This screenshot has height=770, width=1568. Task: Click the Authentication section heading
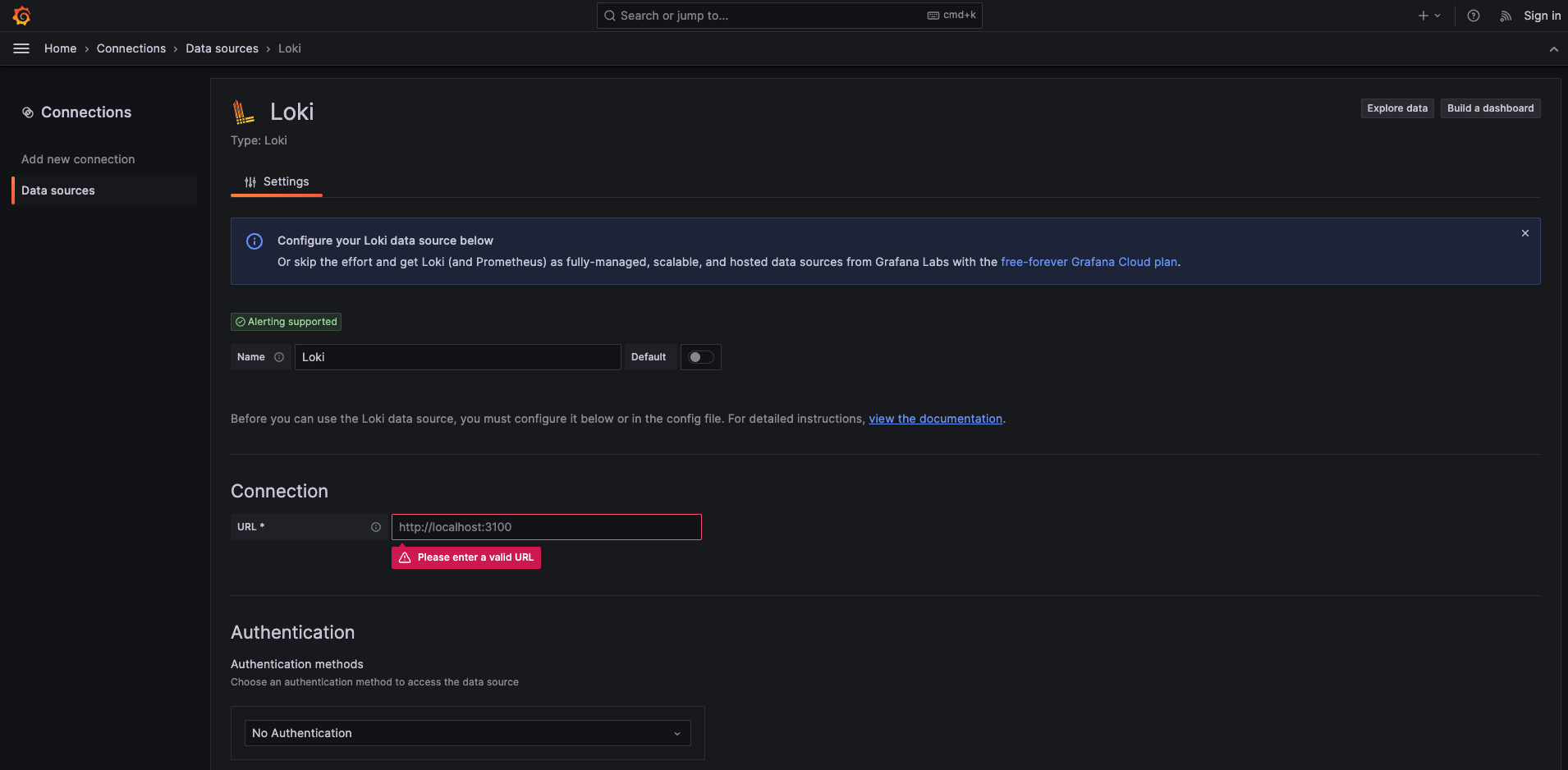tap(292, 632)
